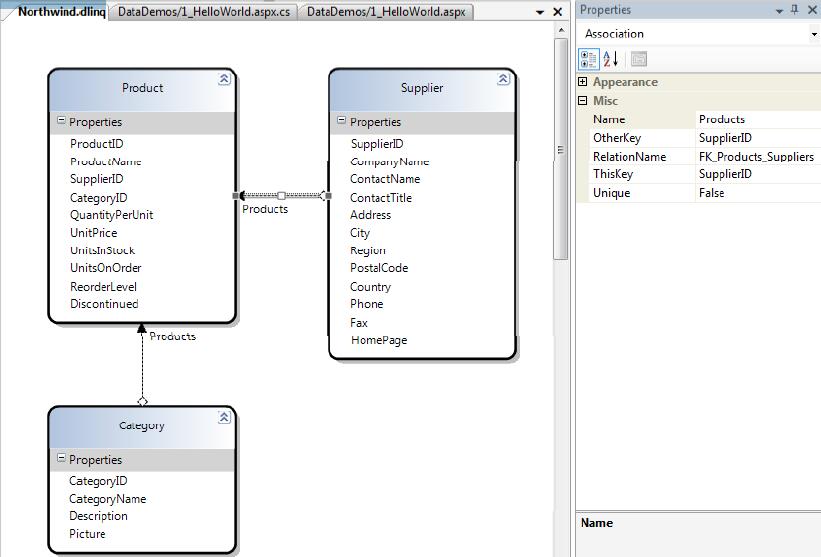The width and height of the screenshot is (821, 557).
Task: Switch to 1_HelloWorld.aspx.cs tab
Action: [204, 12]
